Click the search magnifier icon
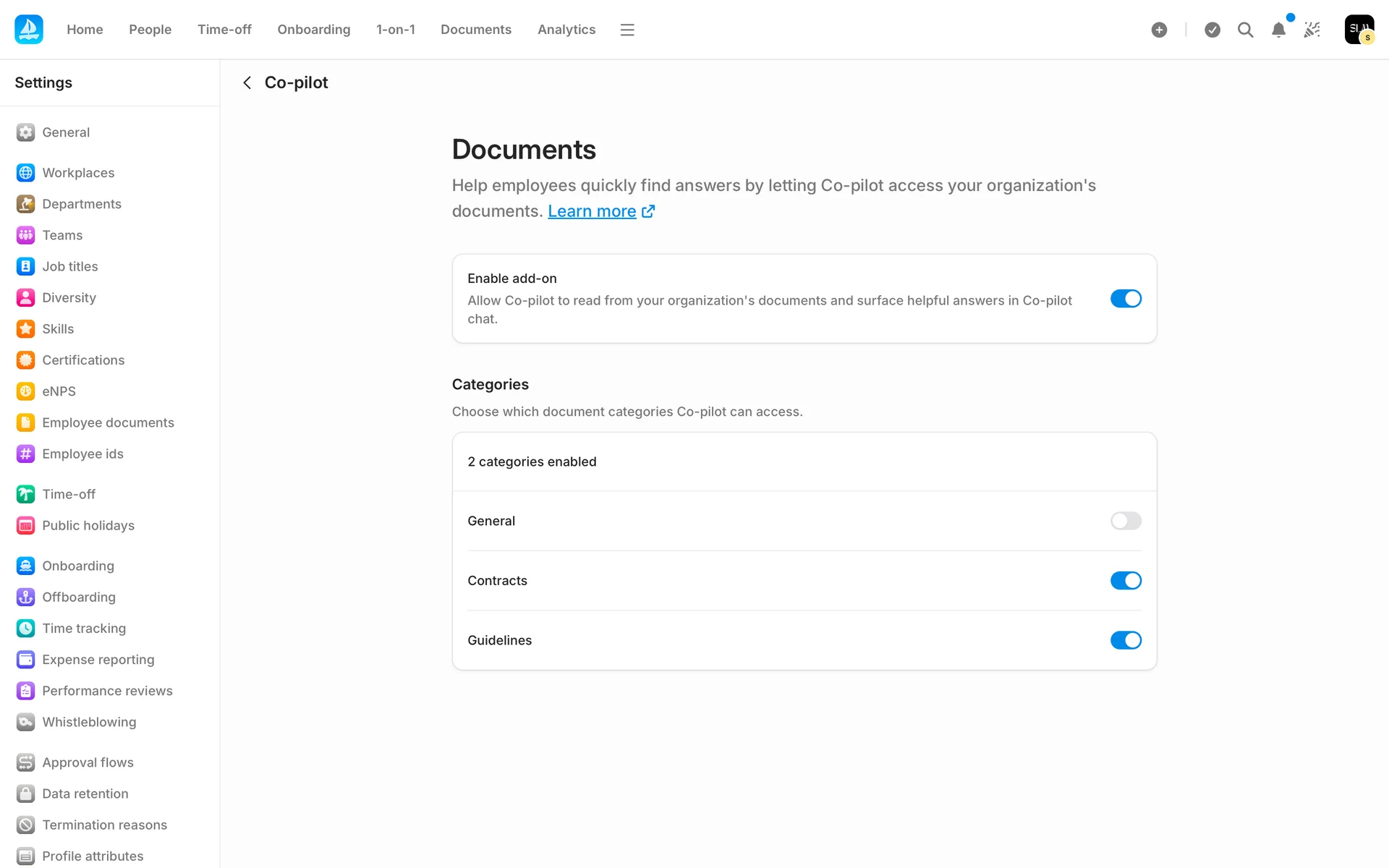This screenshot has height=868, width=1389. tap(1245, 30)
